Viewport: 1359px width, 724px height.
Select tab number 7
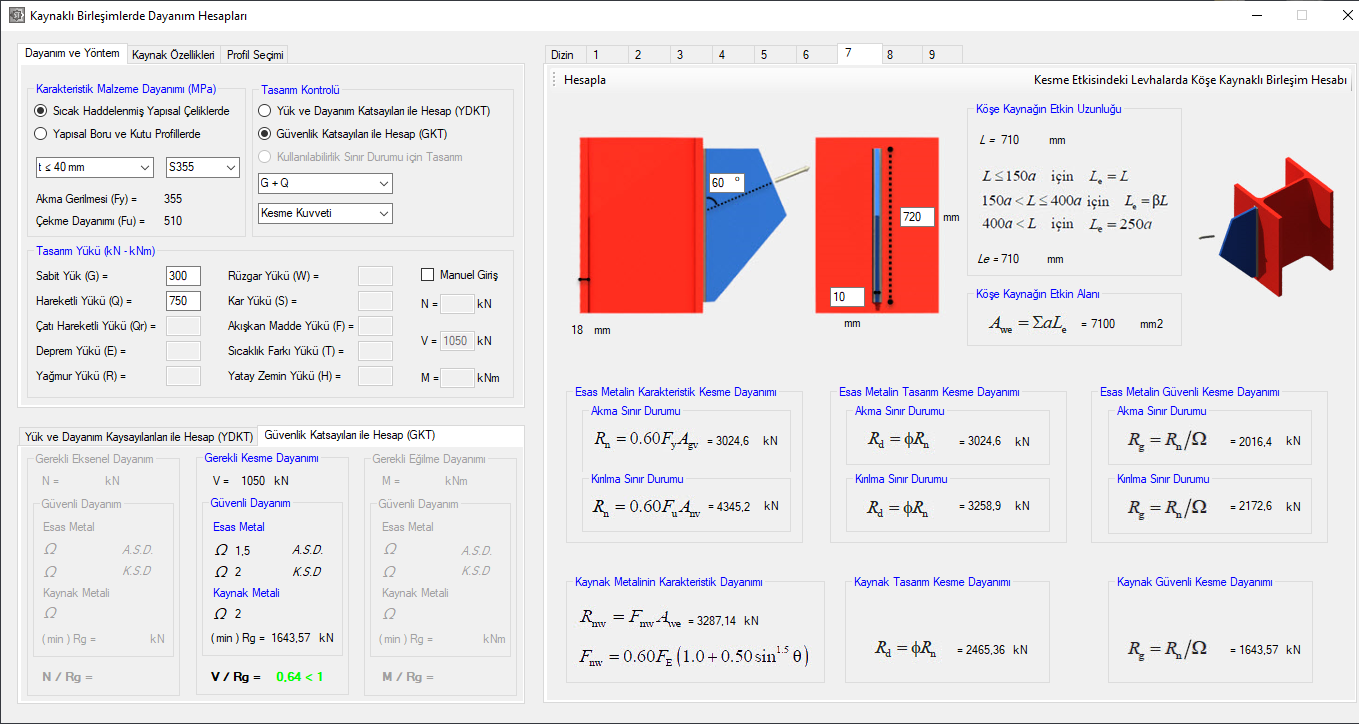tap(858, 53)
